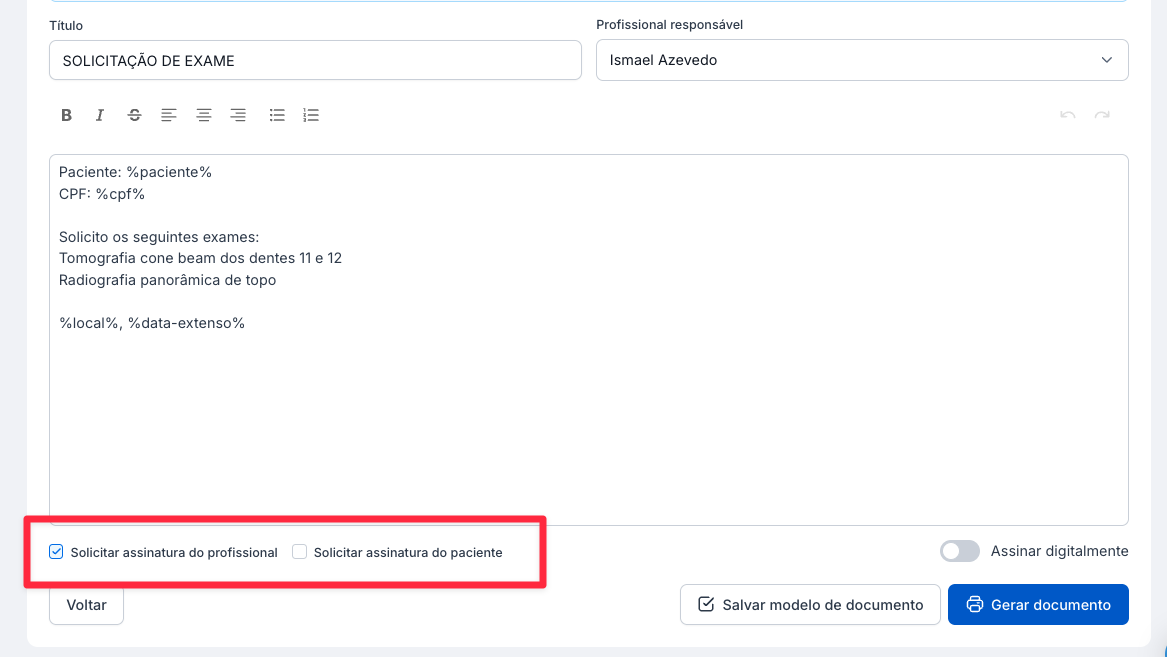This screenshot has width=1167, height=657.
Task: Focus the Título input field
Action: click(314, 60)
